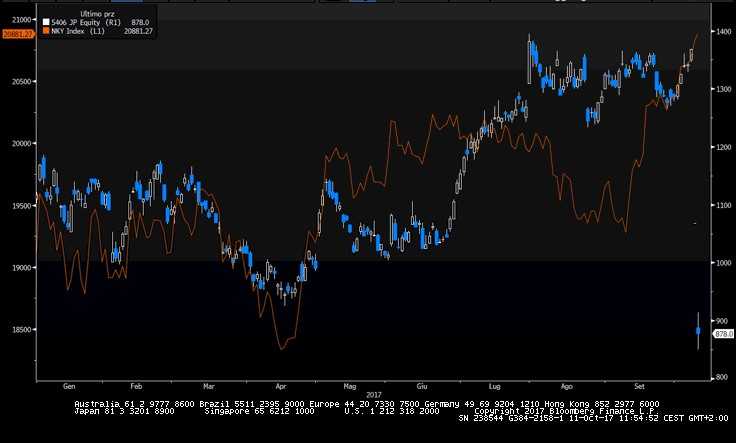Image resolution: width=736 pixels, height=443 pixels.
Task: Click the 21000 left axis label
Action: click(22, 20)
